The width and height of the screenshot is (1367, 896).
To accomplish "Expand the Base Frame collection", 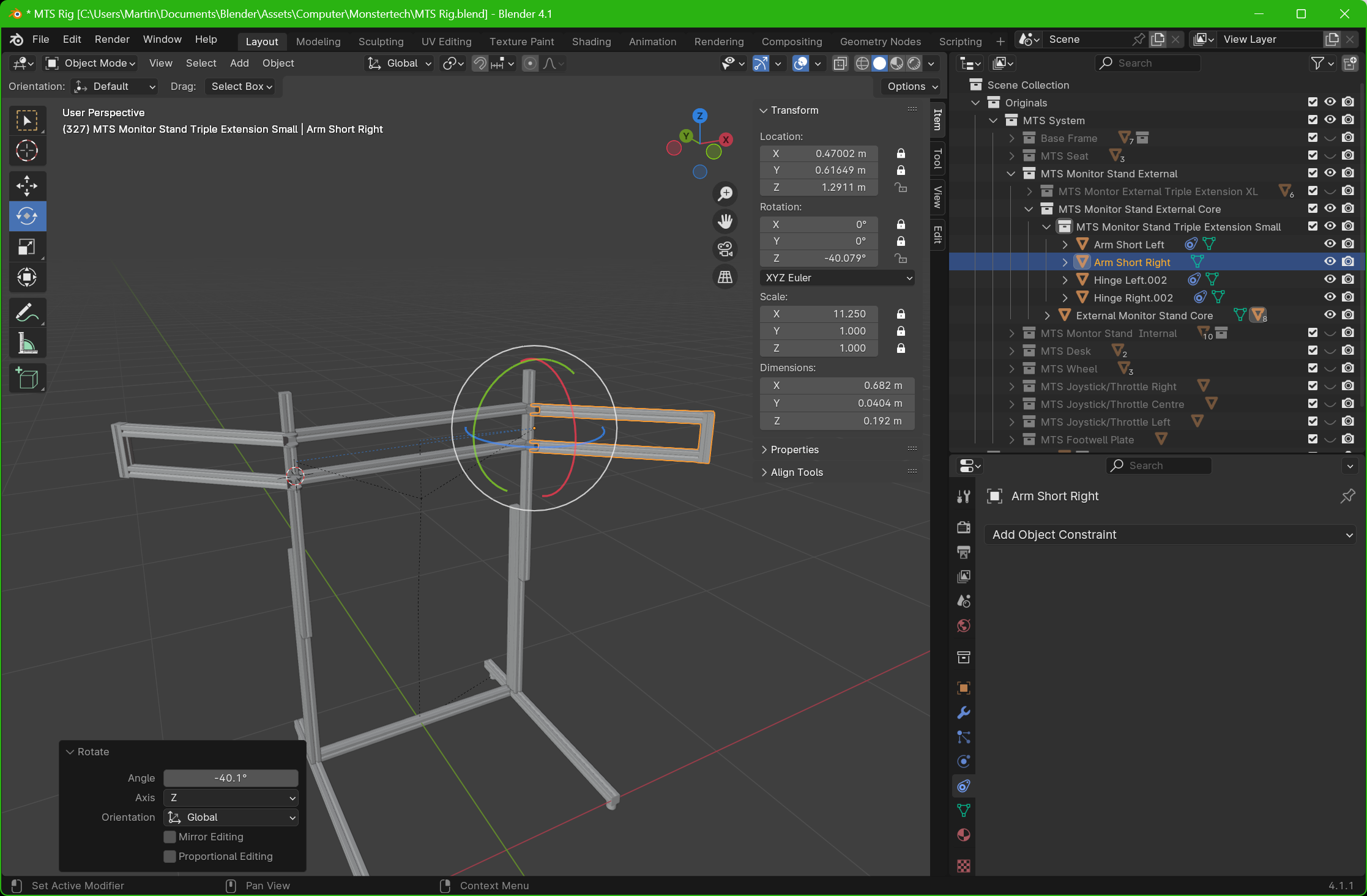I will point(1011,138).
